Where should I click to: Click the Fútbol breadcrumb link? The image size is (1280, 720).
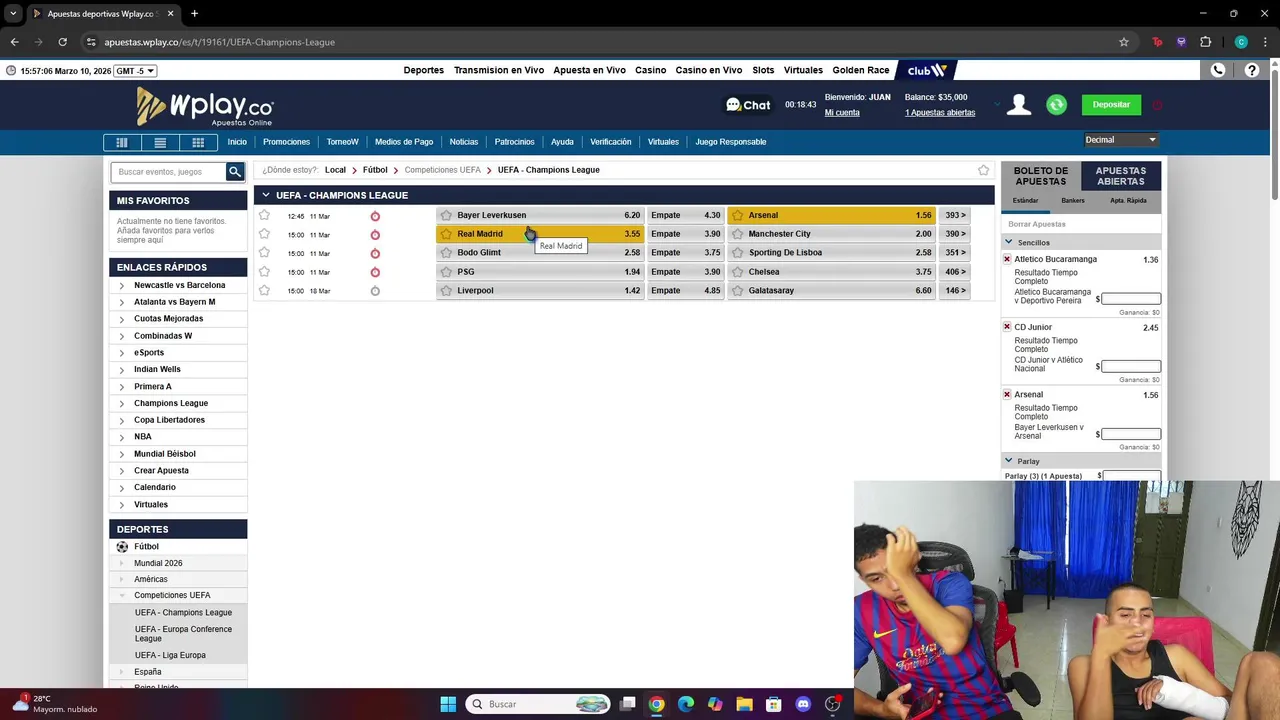pos(375,170)
